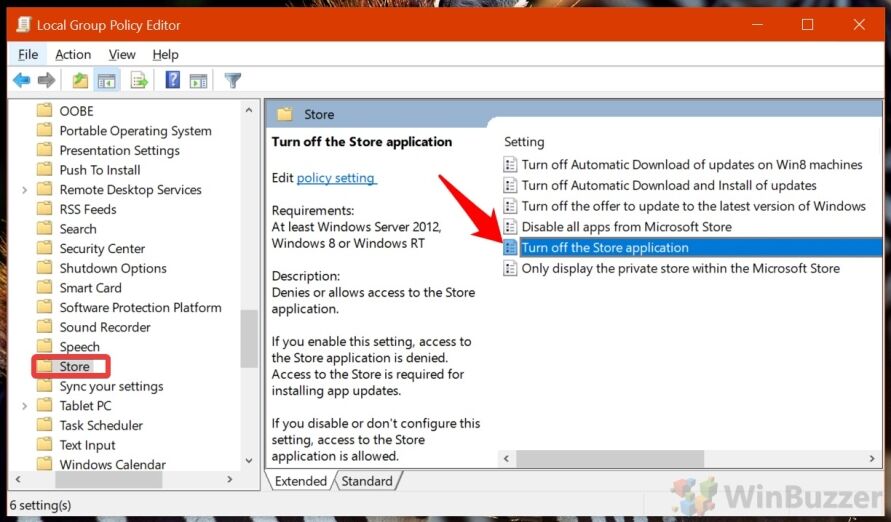
Task: Click tree horizontal scrollbar right arrow
Action: (x=230, y=479)
